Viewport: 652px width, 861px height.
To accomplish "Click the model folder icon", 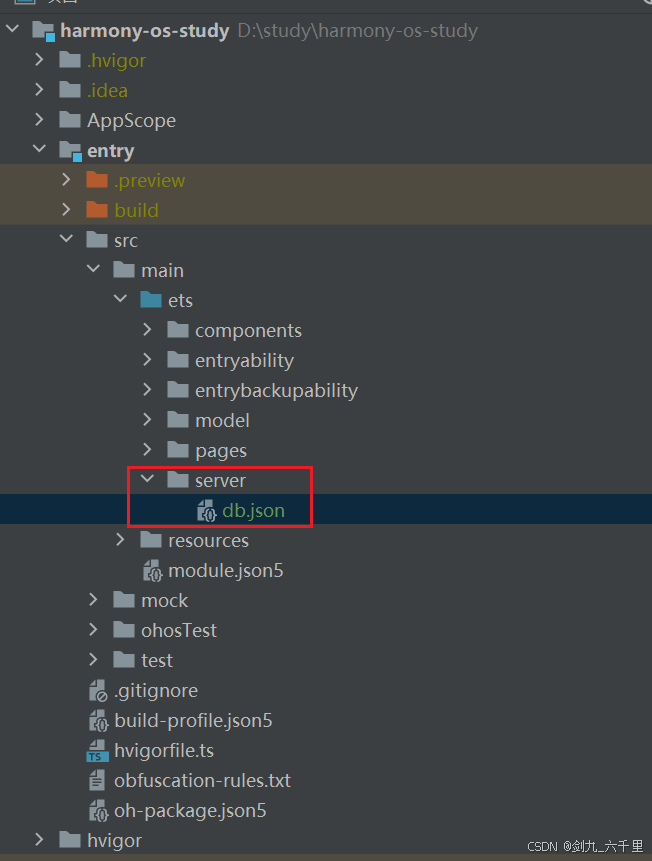I will pyautogui.click(x=178, y=420).
